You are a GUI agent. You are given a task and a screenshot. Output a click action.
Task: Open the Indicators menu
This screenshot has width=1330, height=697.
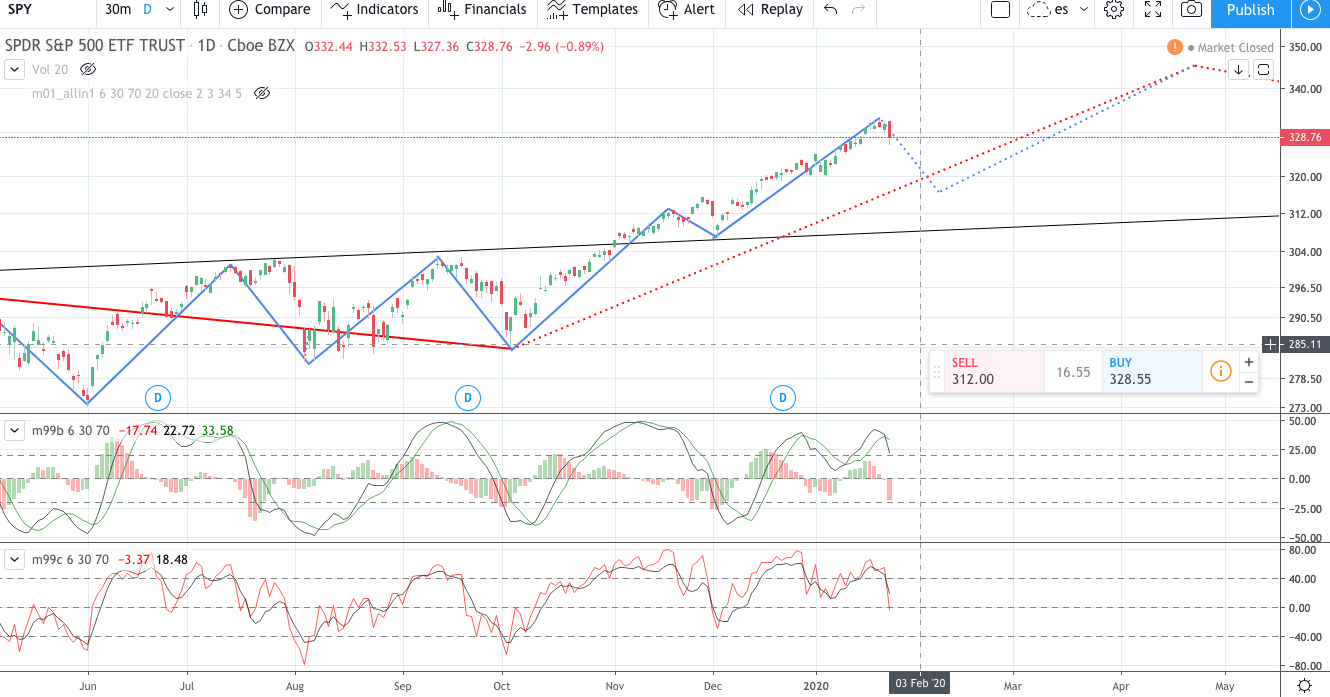coord(375,9)
